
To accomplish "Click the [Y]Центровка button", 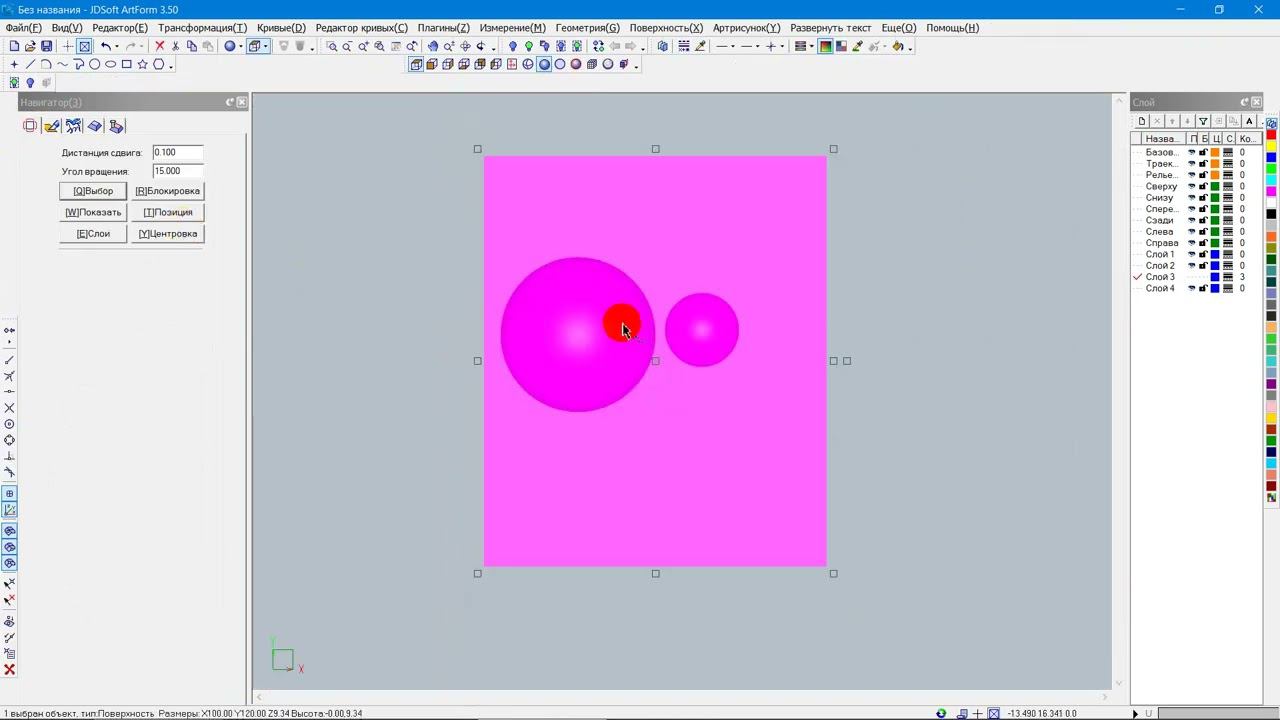I will click(167, 234).
